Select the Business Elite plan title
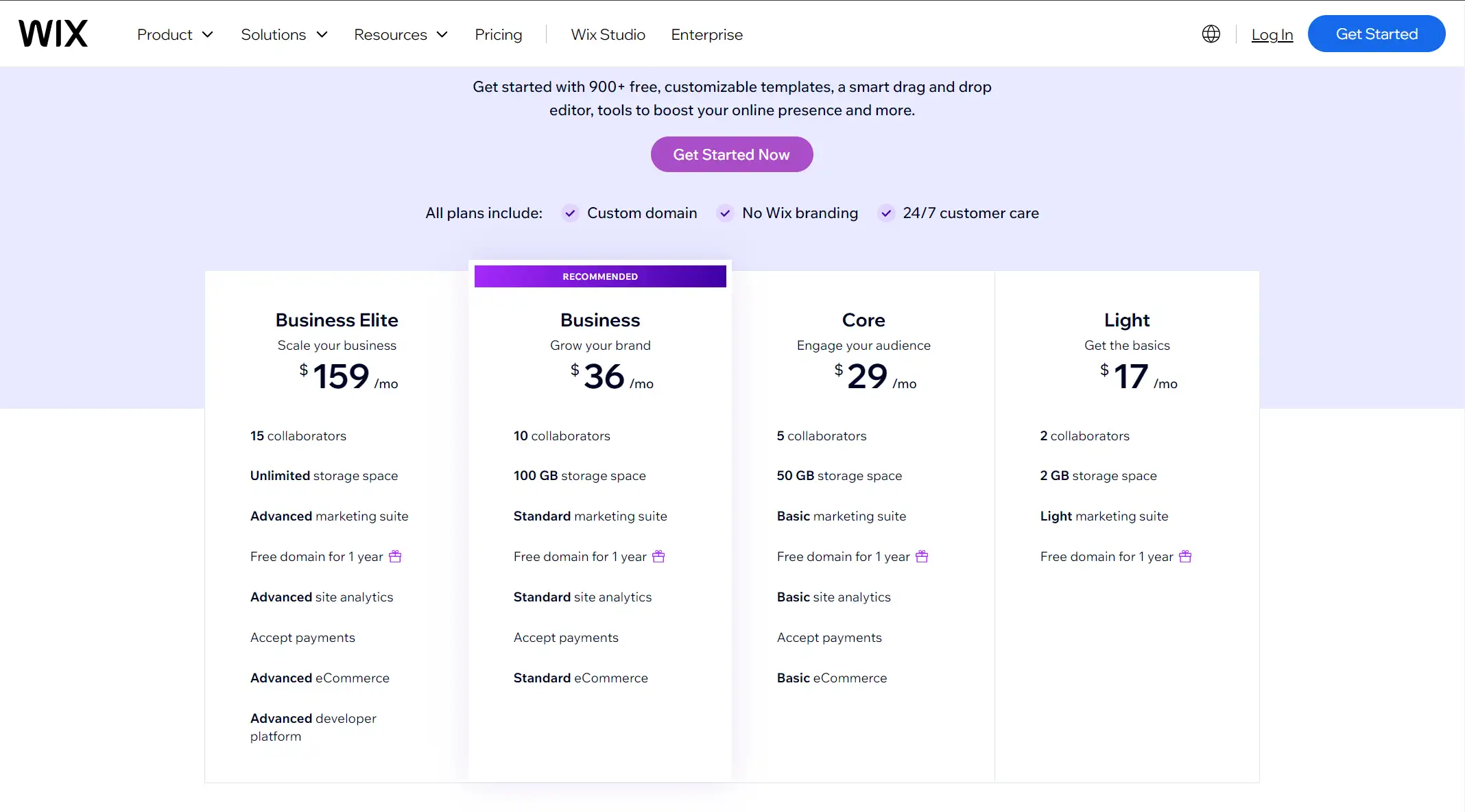This screenshot has width=1465, height=812. click(x=337, y=320)
